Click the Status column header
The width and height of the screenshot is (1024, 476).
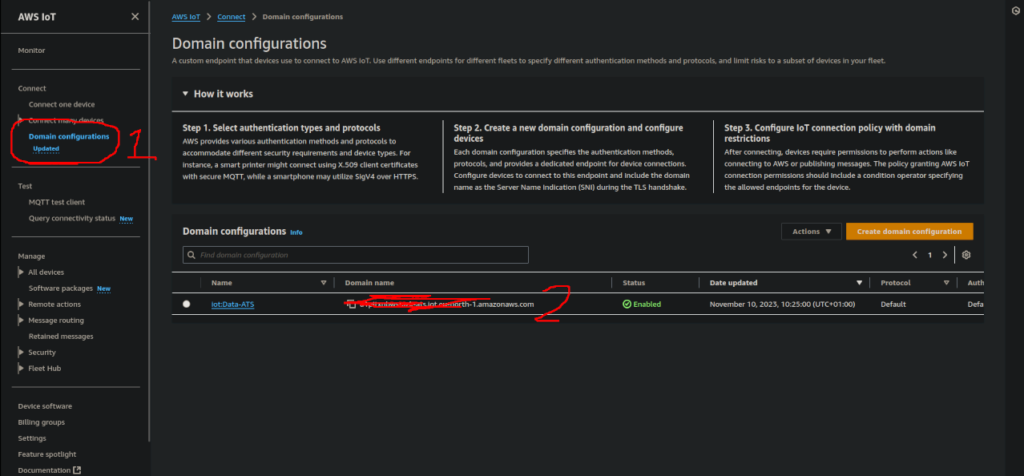(634, 283)
